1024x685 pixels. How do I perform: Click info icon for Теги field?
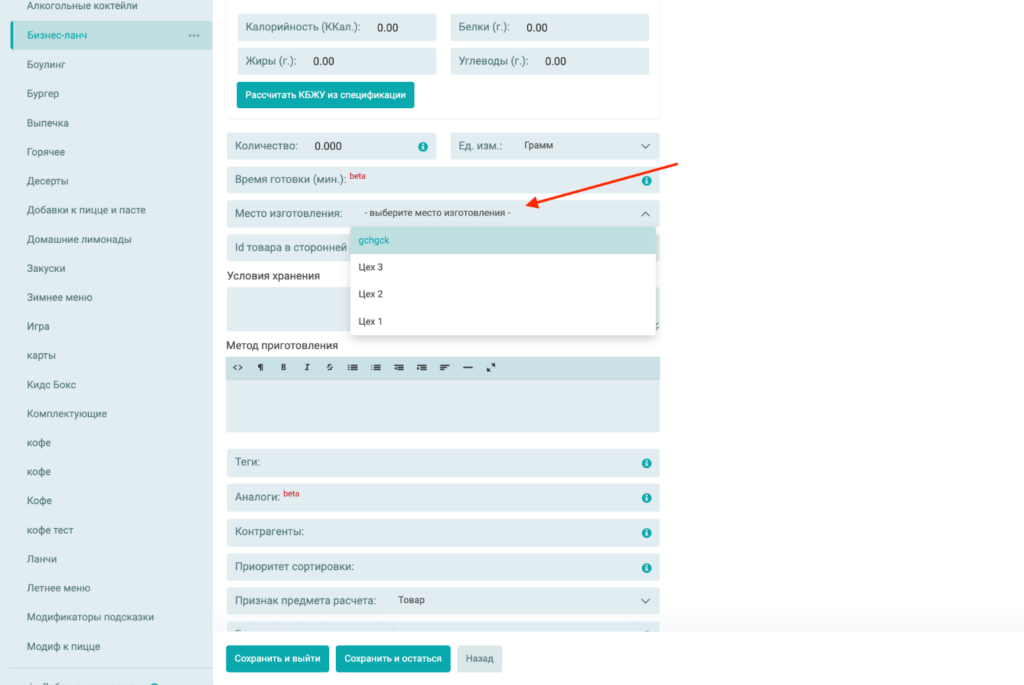647,463
